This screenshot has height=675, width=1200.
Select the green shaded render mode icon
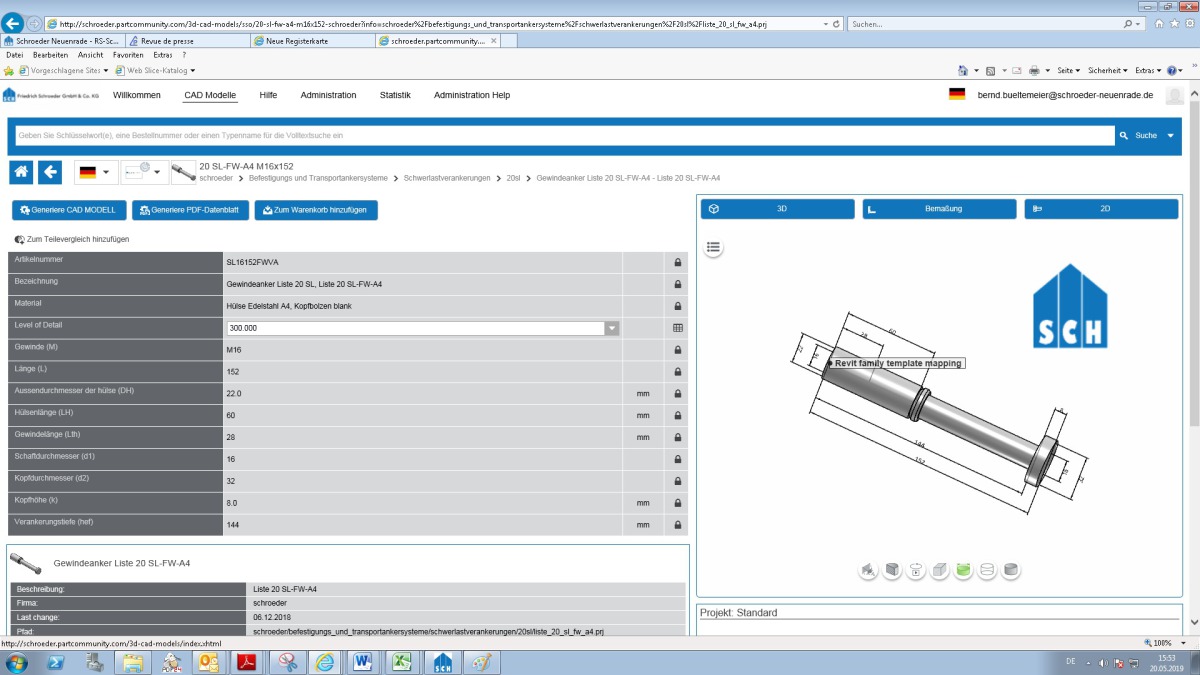pos(963,570)
